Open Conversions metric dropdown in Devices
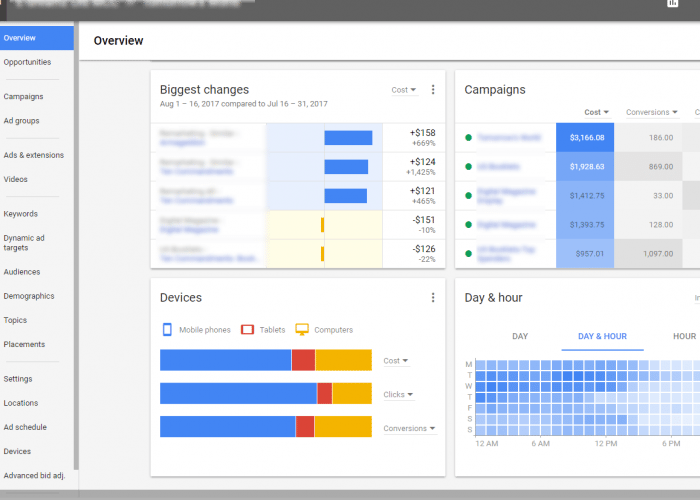700x500 pixels. coord(409,429)
